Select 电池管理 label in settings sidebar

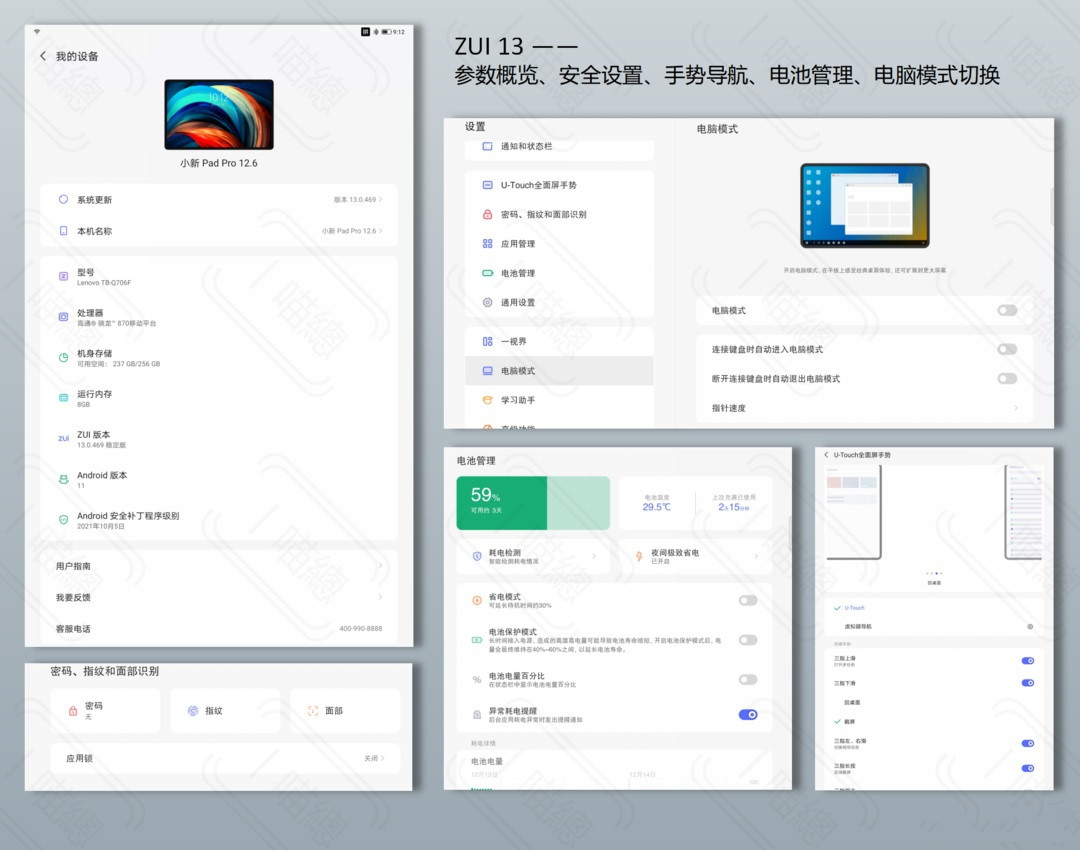point(518,273)
